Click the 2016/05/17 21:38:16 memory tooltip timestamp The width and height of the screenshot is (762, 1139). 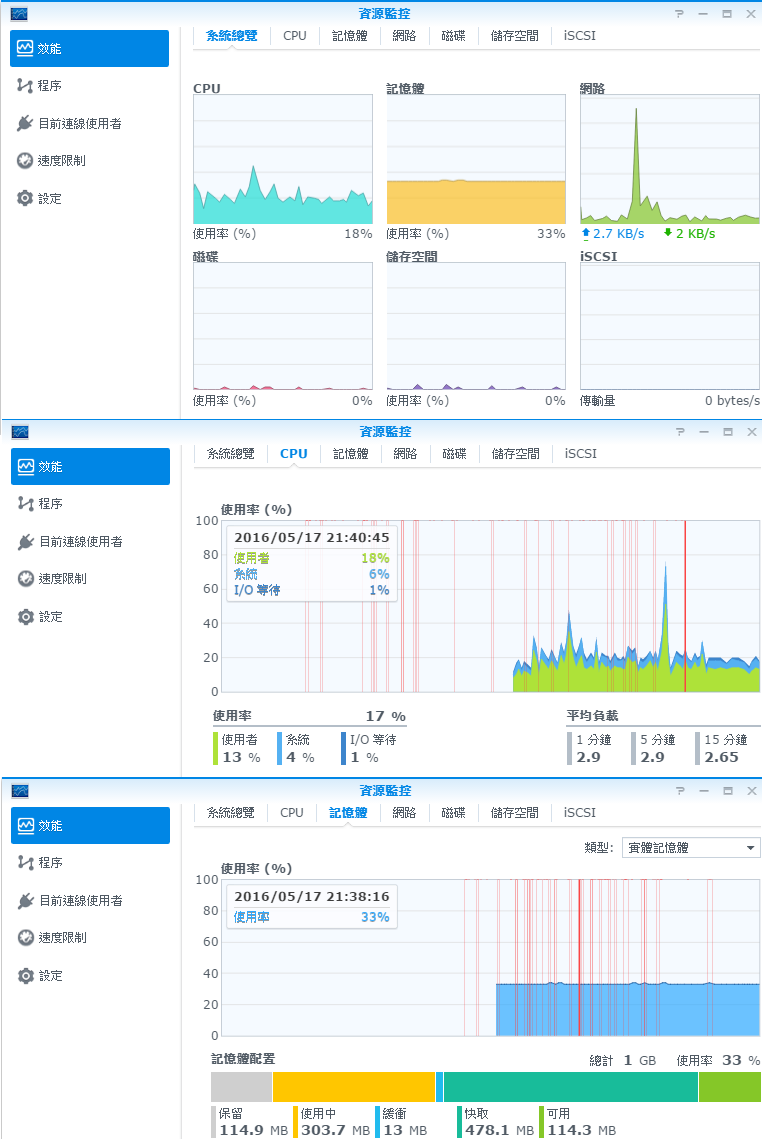pos(312,896)
